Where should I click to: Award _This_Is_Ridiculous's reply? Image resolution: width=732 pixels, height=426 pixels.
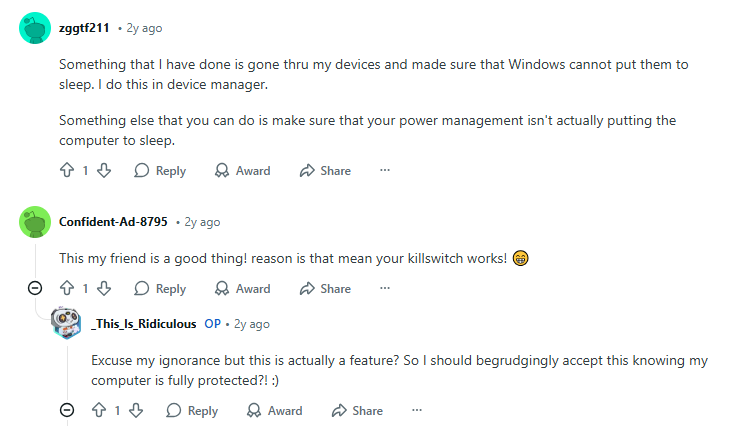click(x=275, y=411)
